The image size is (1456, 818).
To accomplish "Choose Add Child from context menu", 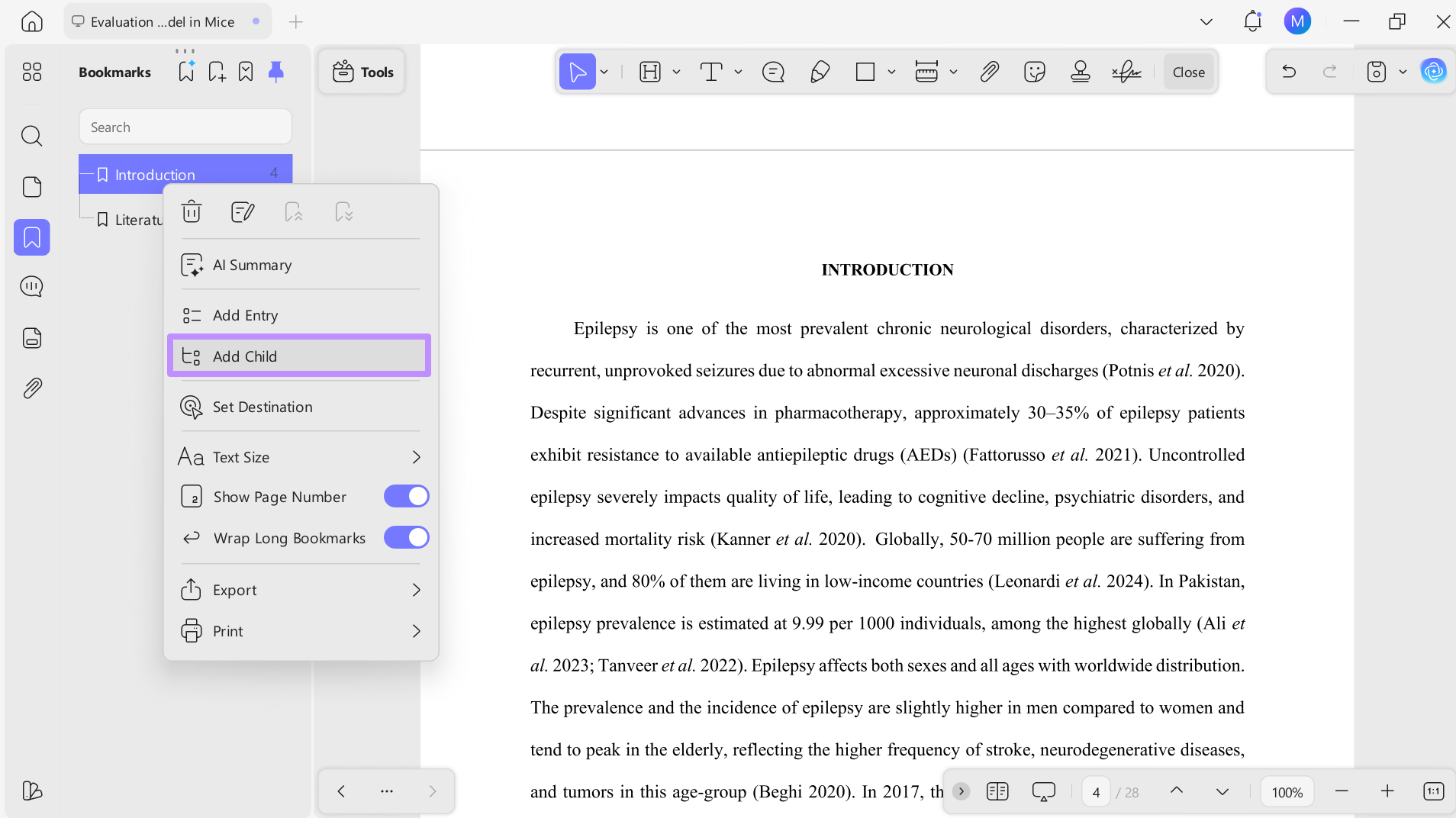I will pyautogui.click(x=299, y=356).
